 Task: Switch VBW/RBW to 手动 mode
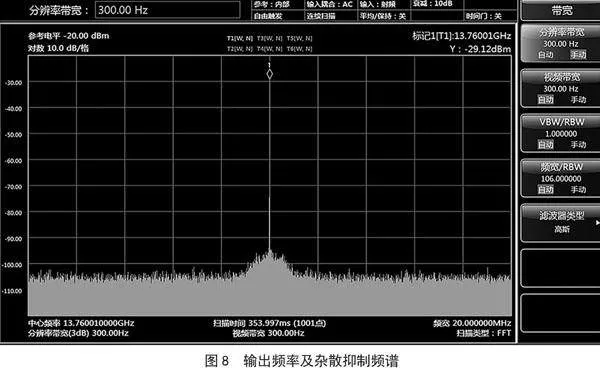click(x=578, y=144)
